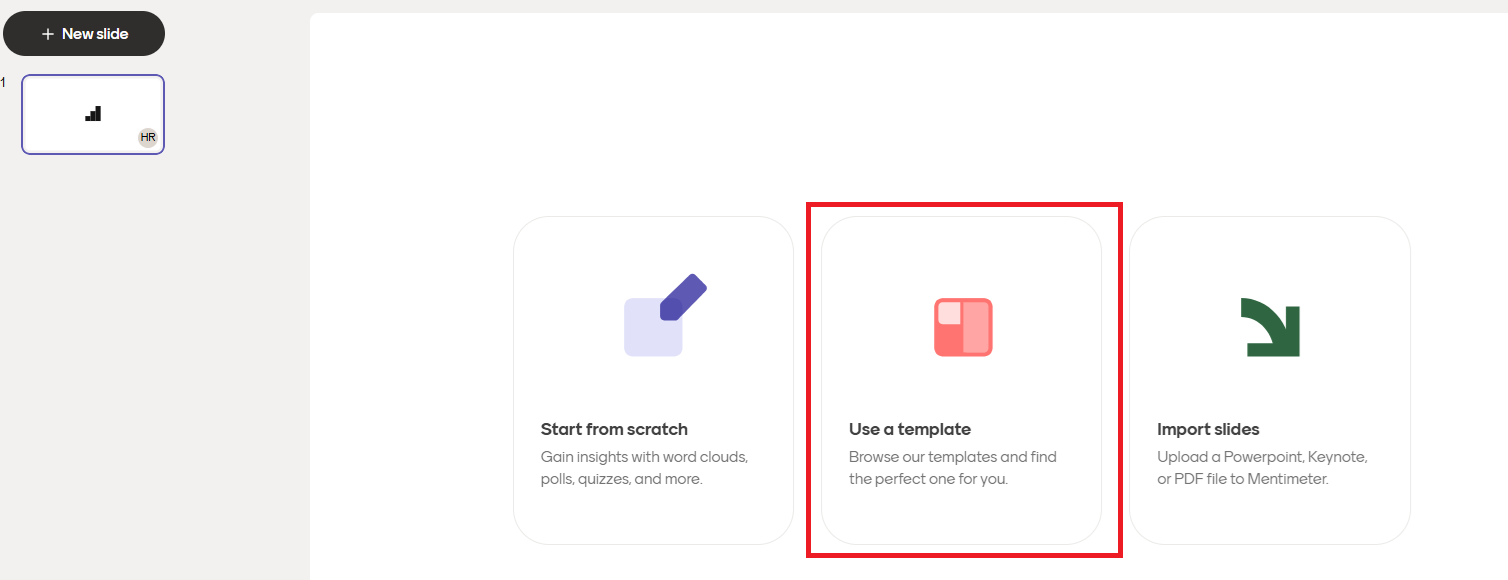Screen dimensions: 1508x580
Task: Click the plus icon in New slide
Action: pyautogui.click(x=47, y=34)
